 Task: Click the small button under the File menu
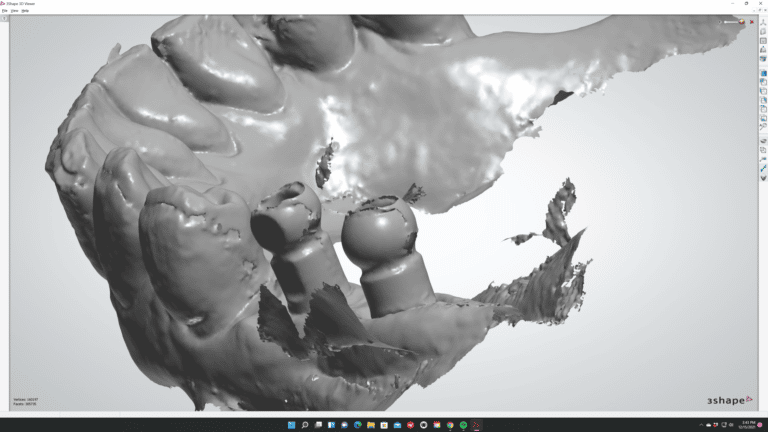click(x=4, y=19)
